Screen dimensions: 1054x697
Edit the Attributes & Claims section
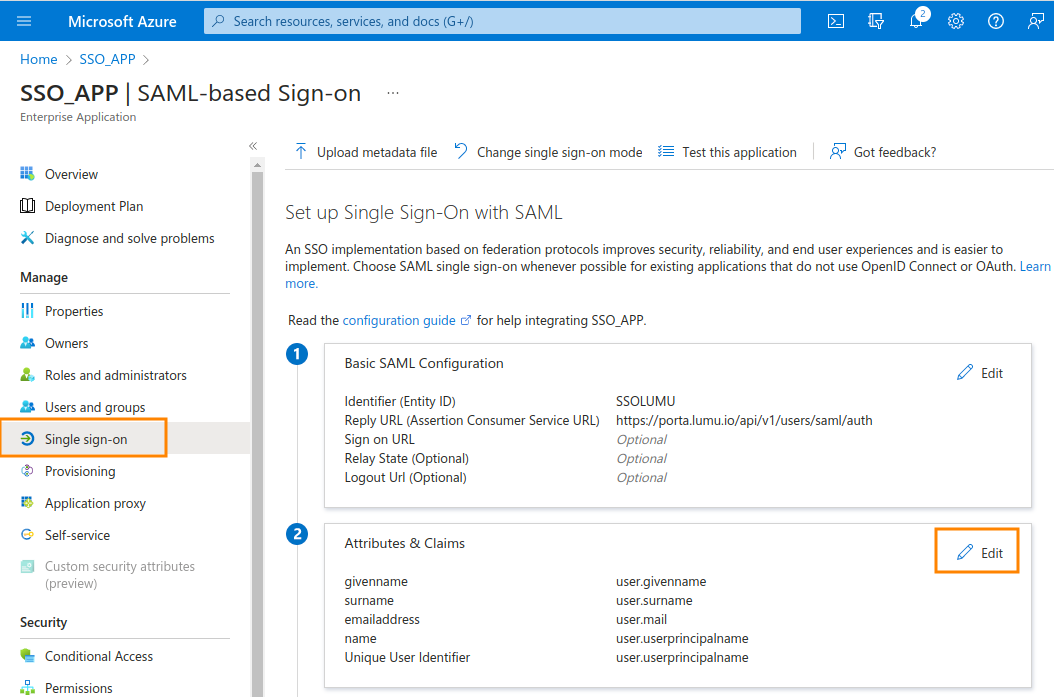(x=980, y=553)
